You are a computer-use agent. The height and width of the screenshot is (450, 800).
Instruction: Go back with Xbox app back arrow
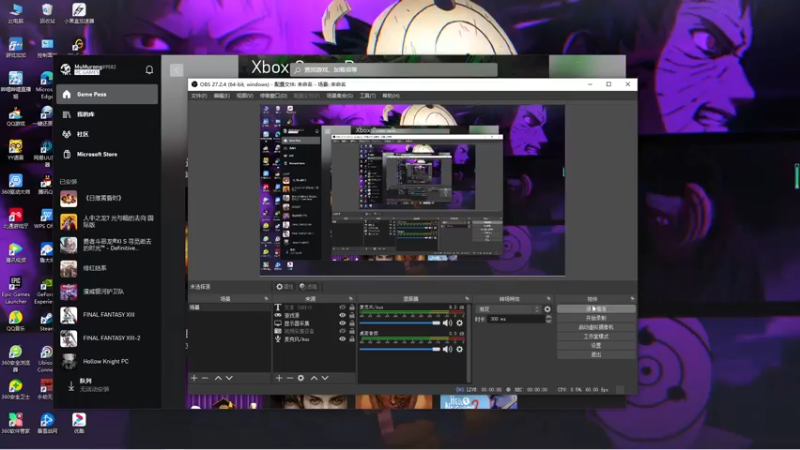(x=177, y=70)
